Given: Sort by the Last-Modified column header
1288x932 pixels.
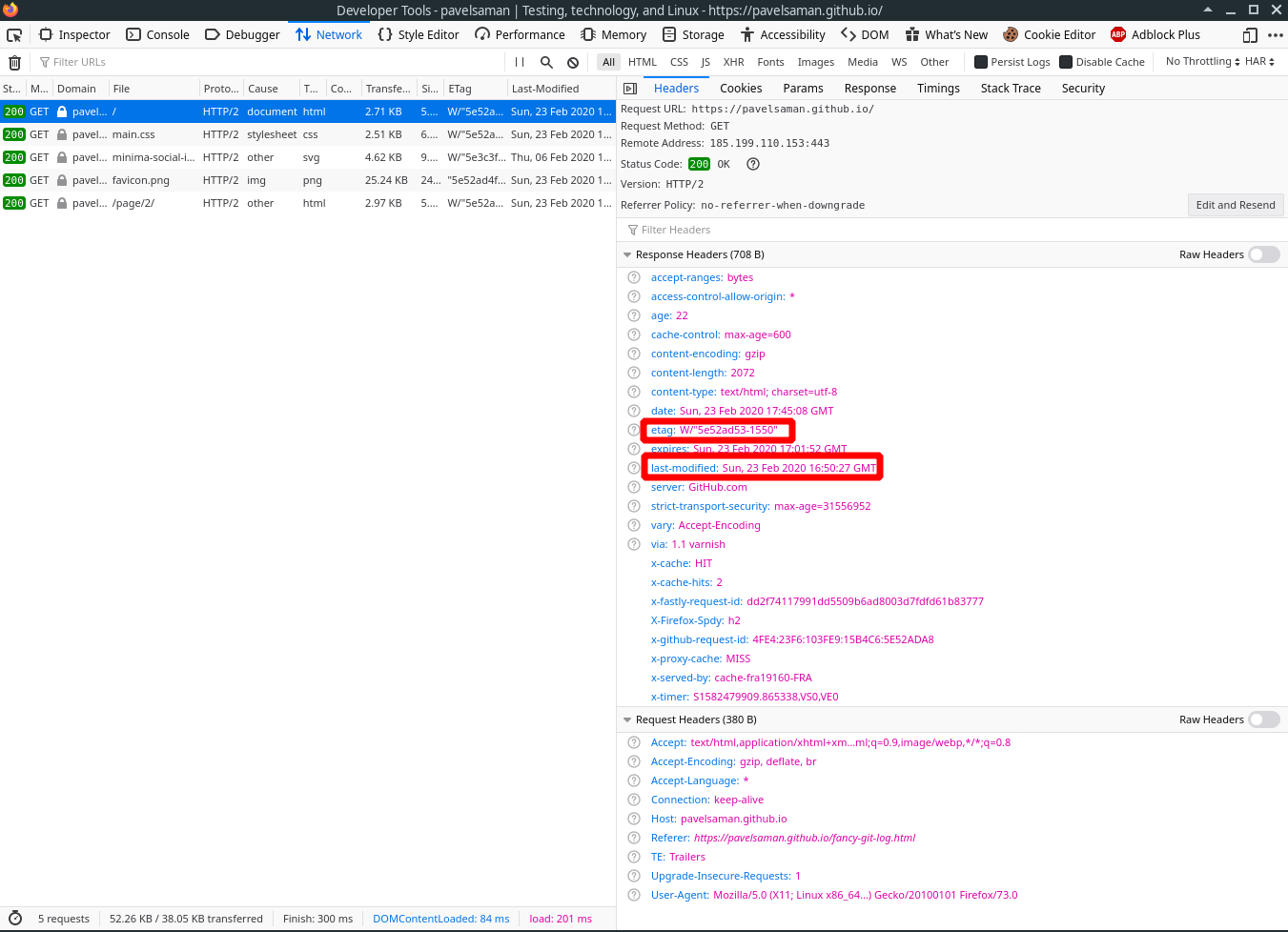Looking at the screenshot, I should pyautogui.click(x=561, y=89).
